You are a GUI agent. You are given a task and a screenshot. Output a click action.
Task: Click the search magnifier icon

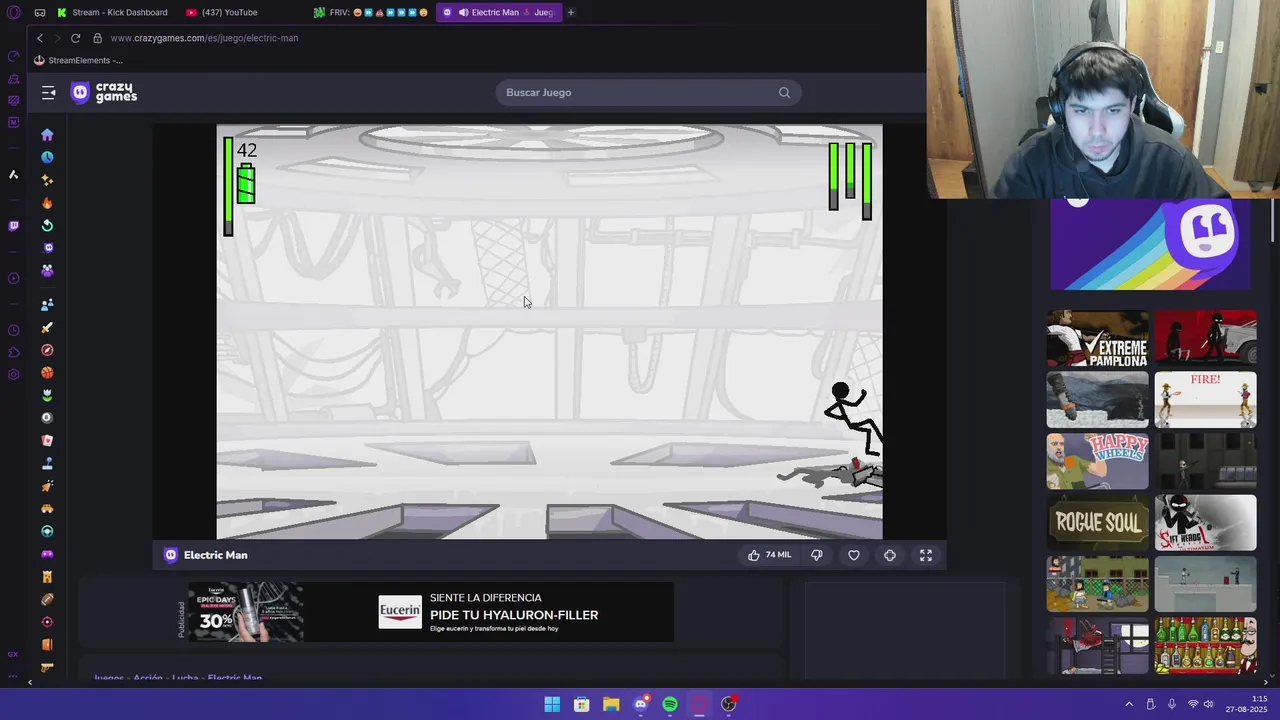click(784, 92)
